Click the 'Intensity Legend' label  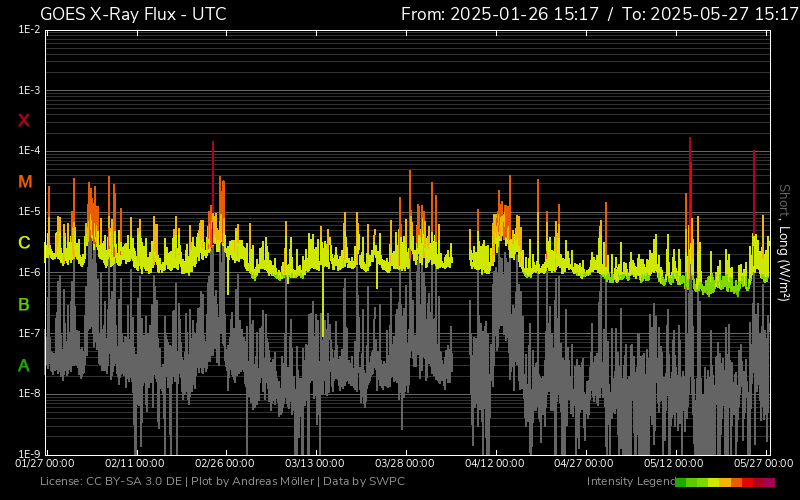point(631,481)
